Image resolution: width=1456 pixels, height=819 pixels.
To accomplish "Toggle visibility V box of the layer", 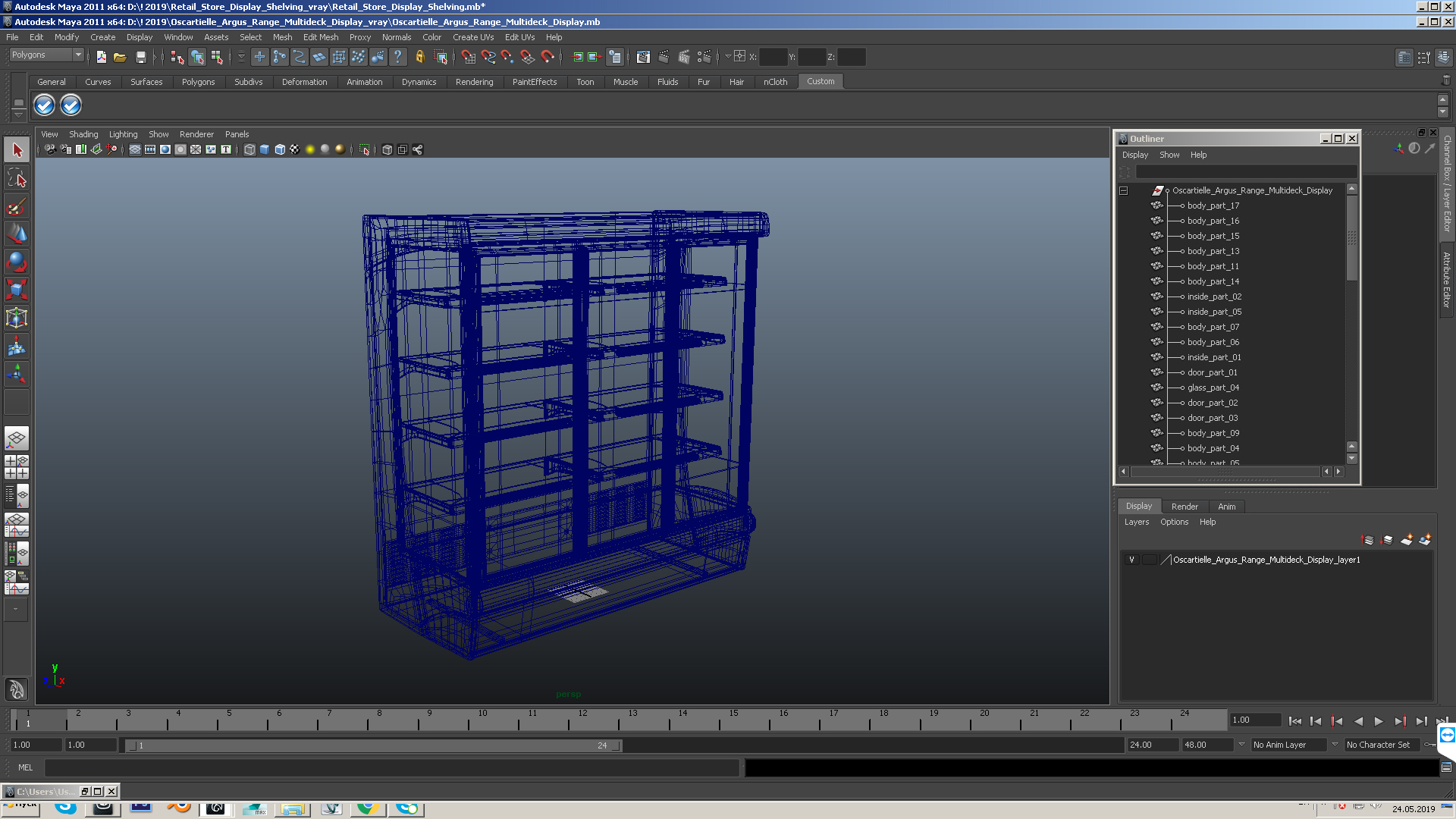I will tap(1131, 560).
